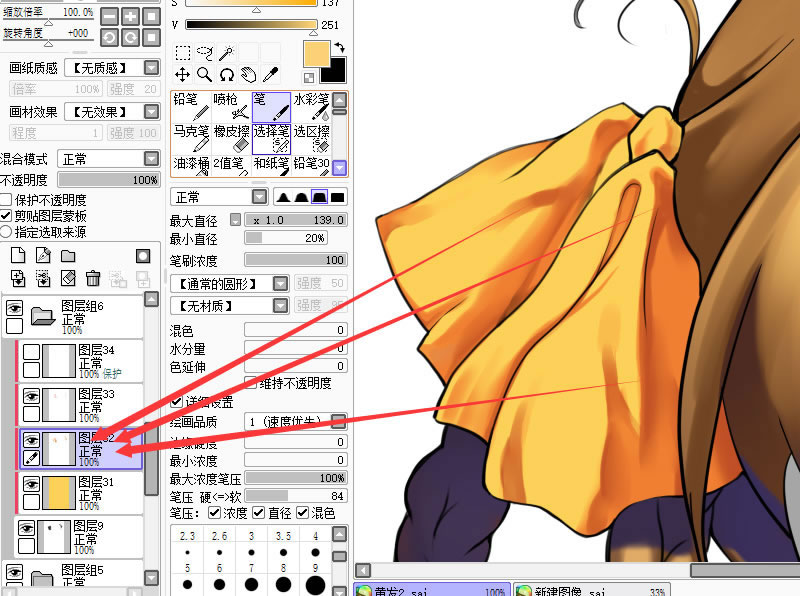Choose the 橡皮擦 eraser tool
This screenshot has height=596, width=800.
(x=231, y=139)
